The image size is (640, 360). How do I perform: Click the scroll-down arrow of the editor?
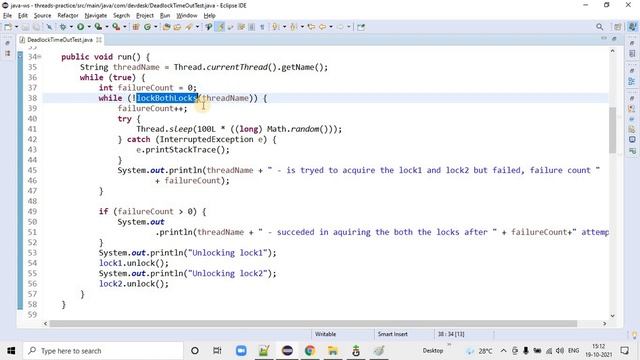612,316
